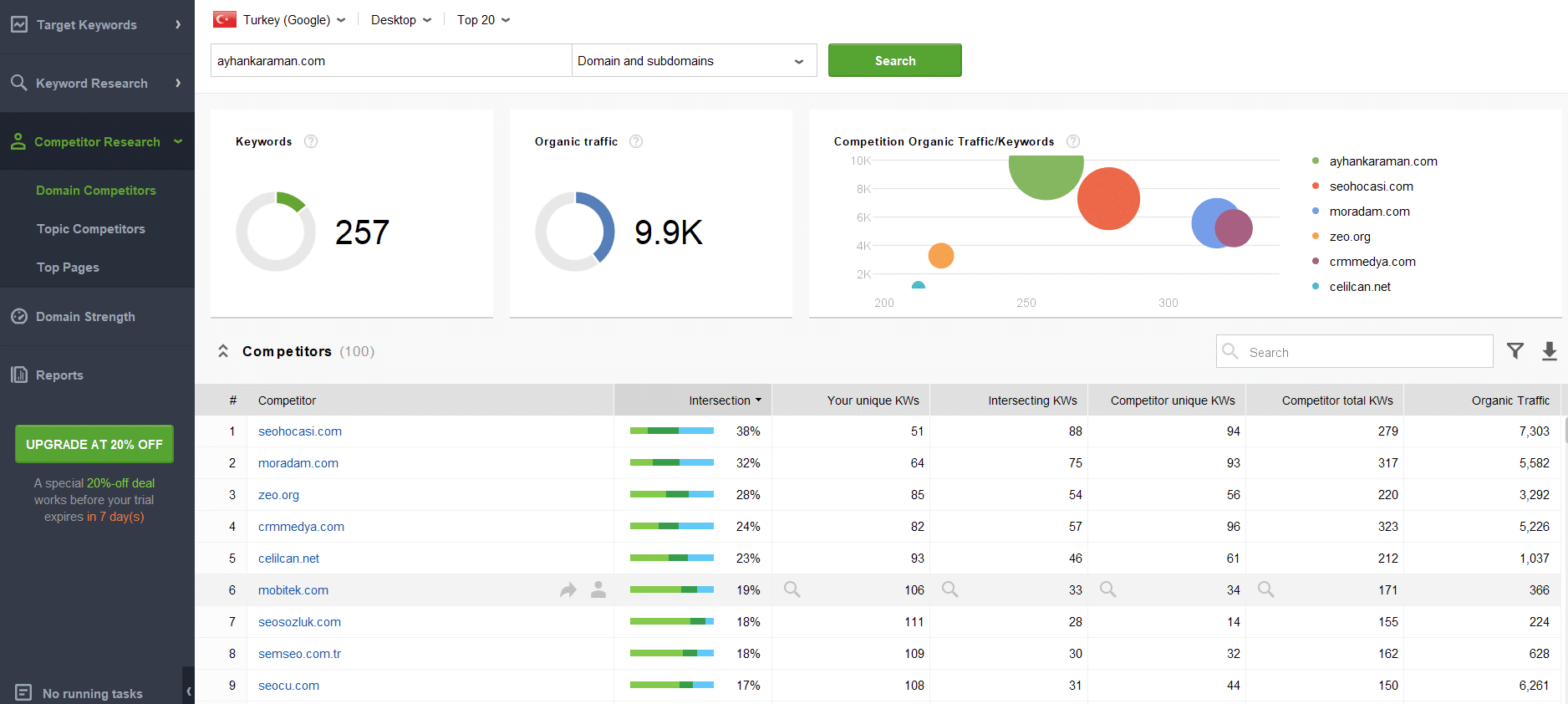1568x704 pixels.
Task: Open the moradam.com competitor link
Action: point(298,463)
